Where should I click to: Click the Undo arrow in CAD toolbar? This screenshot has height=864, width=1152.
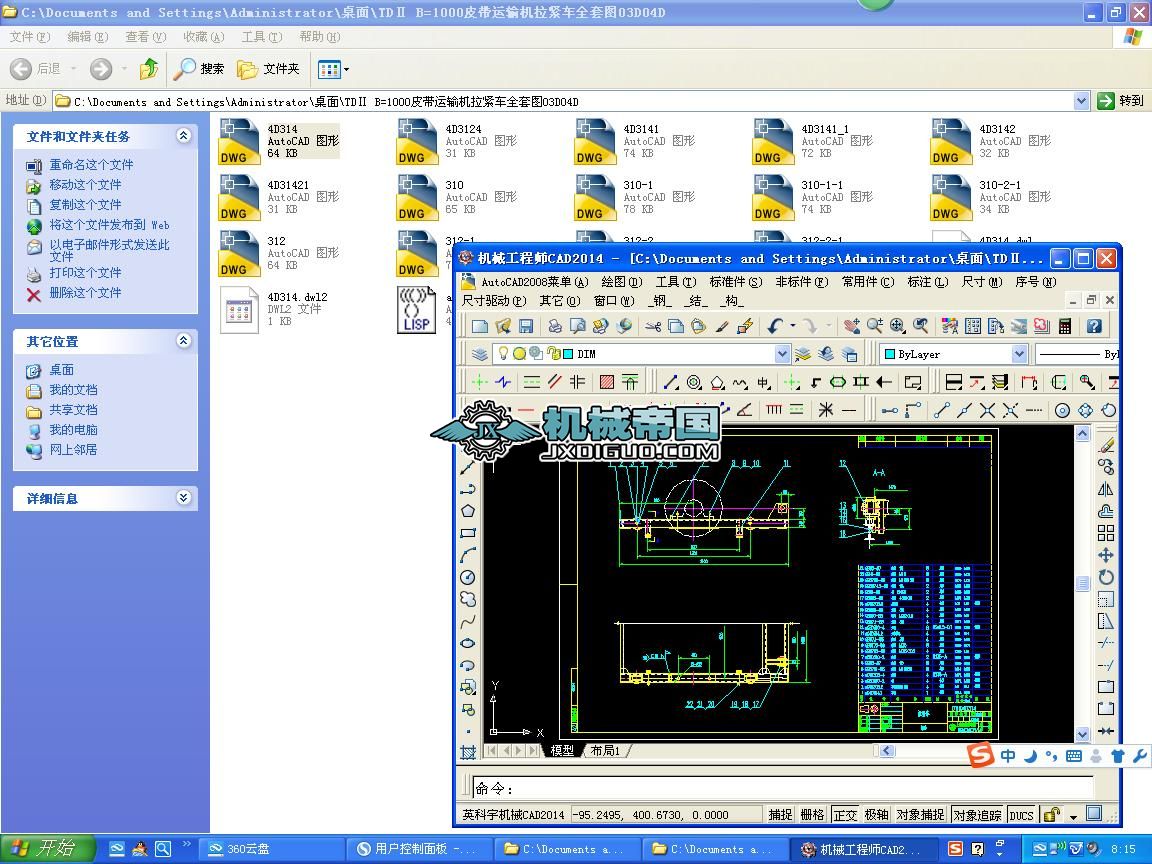pyautogui.click(x=776, y=326)
